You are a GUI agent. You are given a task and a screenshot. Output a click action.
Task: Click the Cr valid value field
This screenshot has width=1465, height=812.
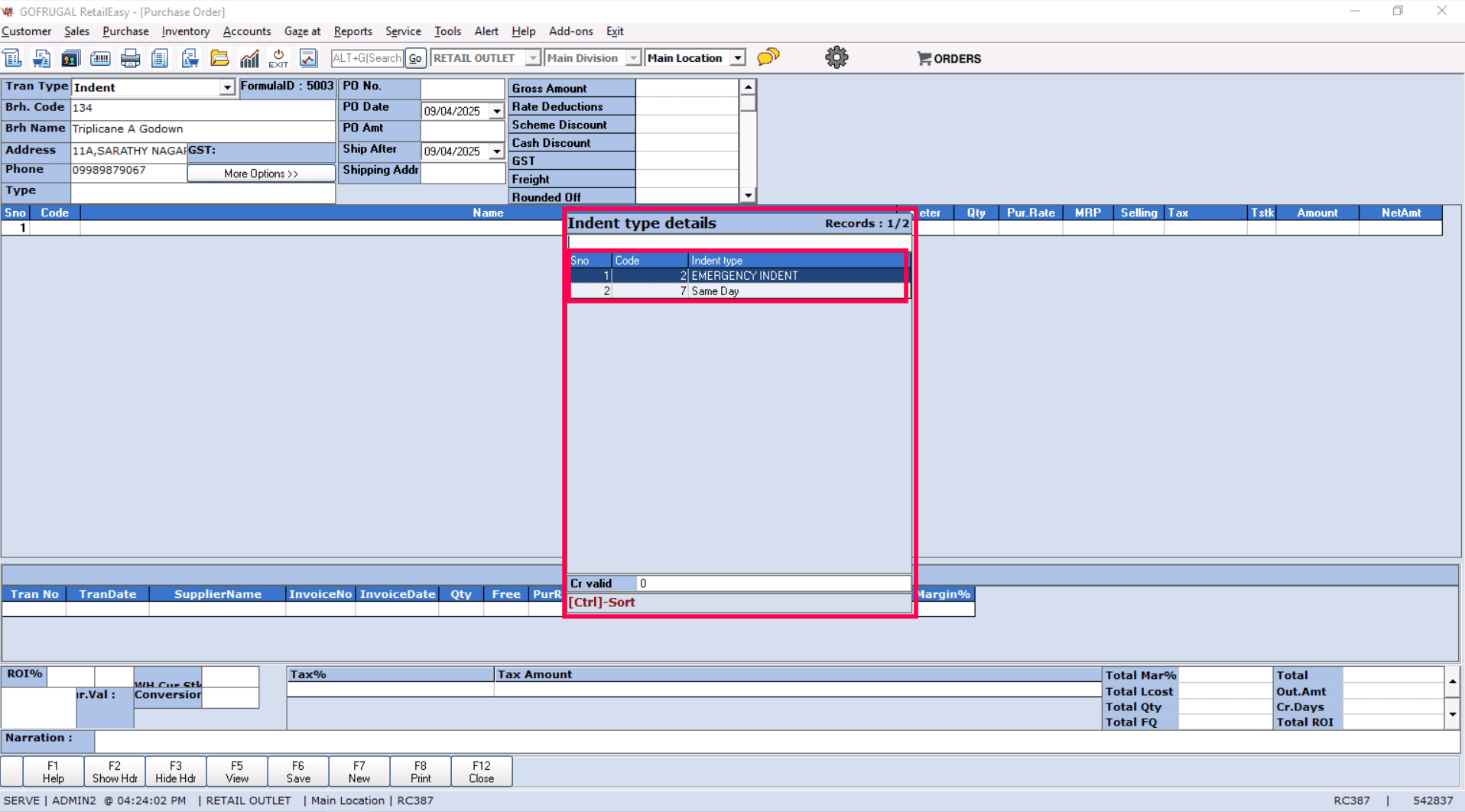point(773,583)
